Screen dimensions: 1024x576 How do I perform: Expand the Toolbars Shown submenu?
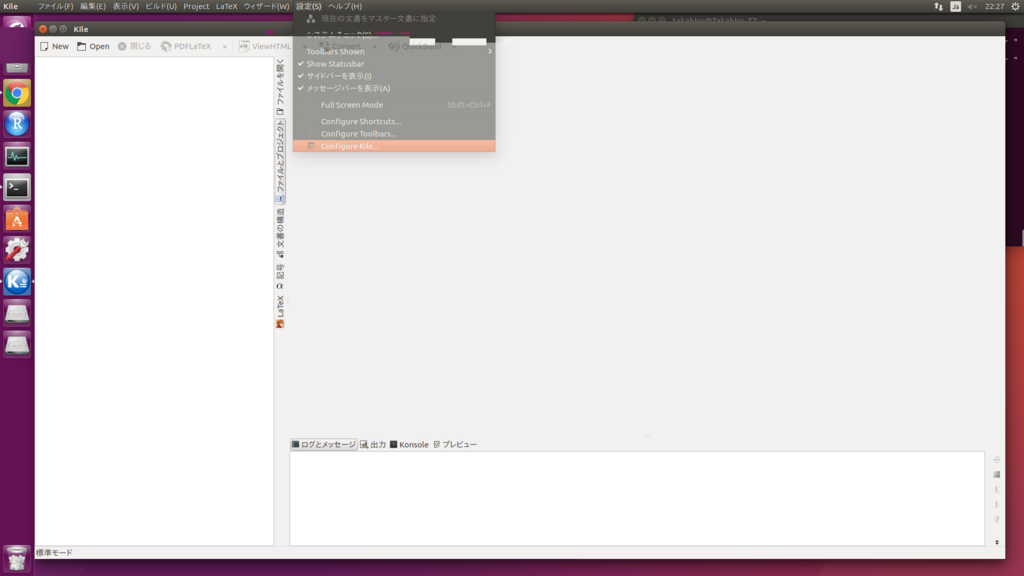[394, 52]
